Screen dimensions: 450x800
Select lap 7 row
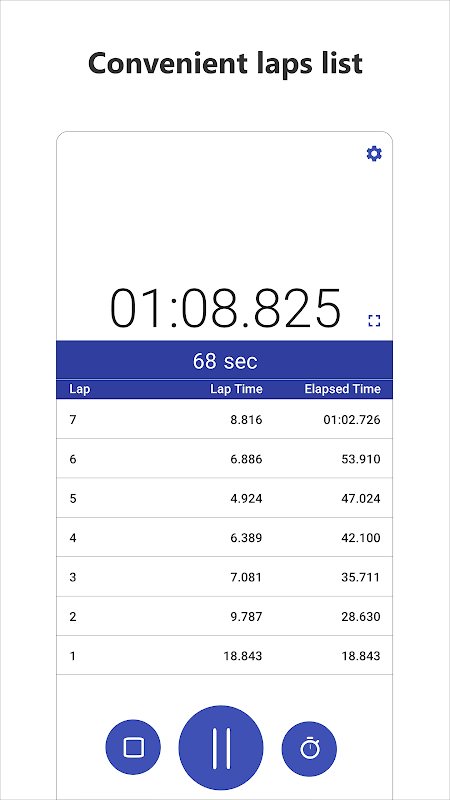click(224, 419)
